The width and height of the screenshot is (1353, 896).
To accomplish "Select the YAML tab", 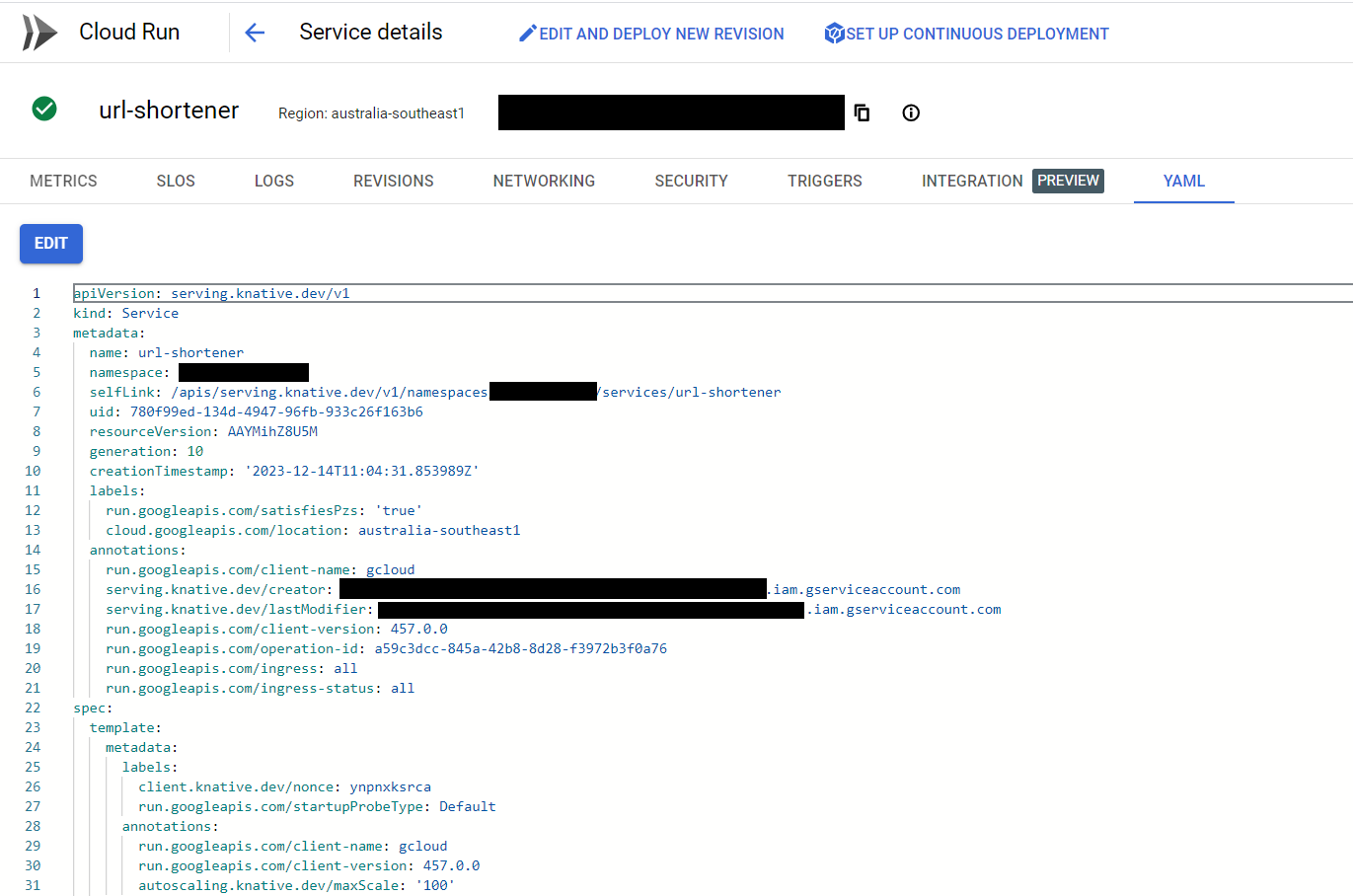I will pyautogui.click(x=1184, y=181).
